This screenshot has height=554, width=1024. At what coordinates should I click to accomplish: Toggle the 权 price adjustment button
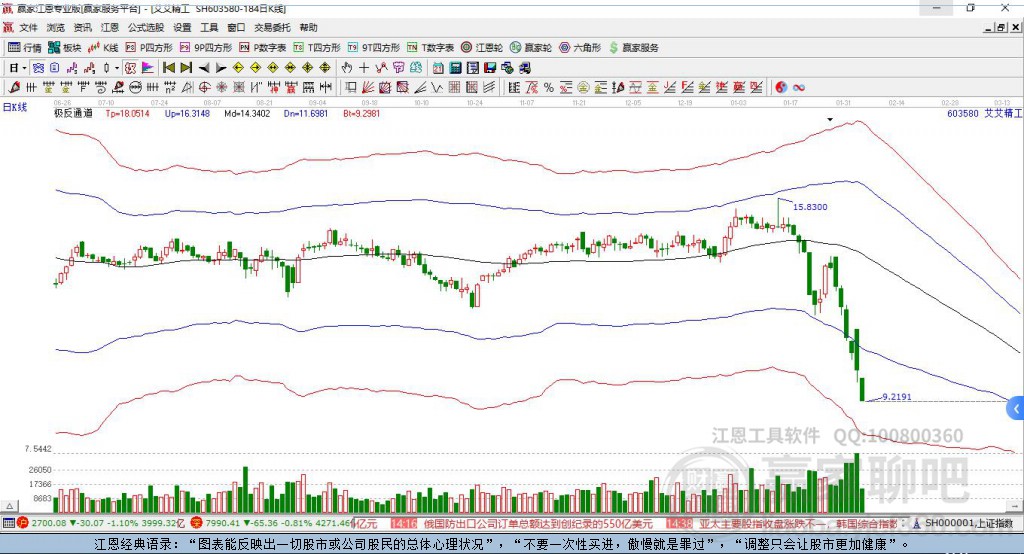(130, 68)
